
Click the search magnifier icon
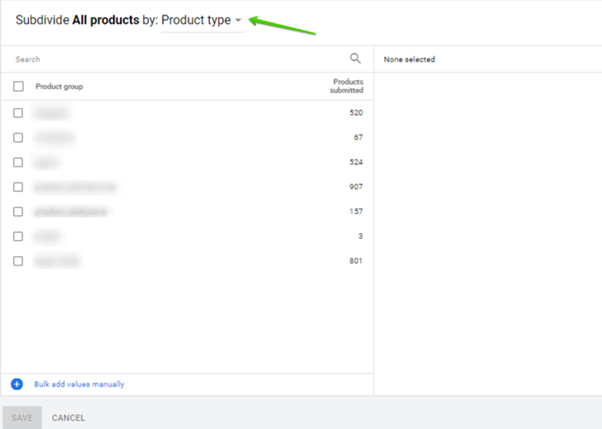point(355,59)
